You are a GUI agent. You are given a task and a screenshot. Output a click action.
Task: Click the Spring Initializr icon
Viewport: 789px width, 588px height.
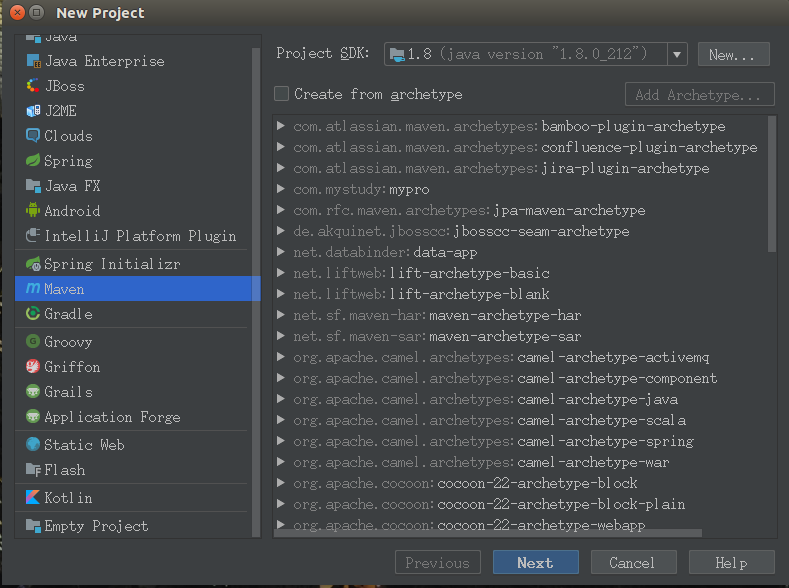tap(33, 264)
